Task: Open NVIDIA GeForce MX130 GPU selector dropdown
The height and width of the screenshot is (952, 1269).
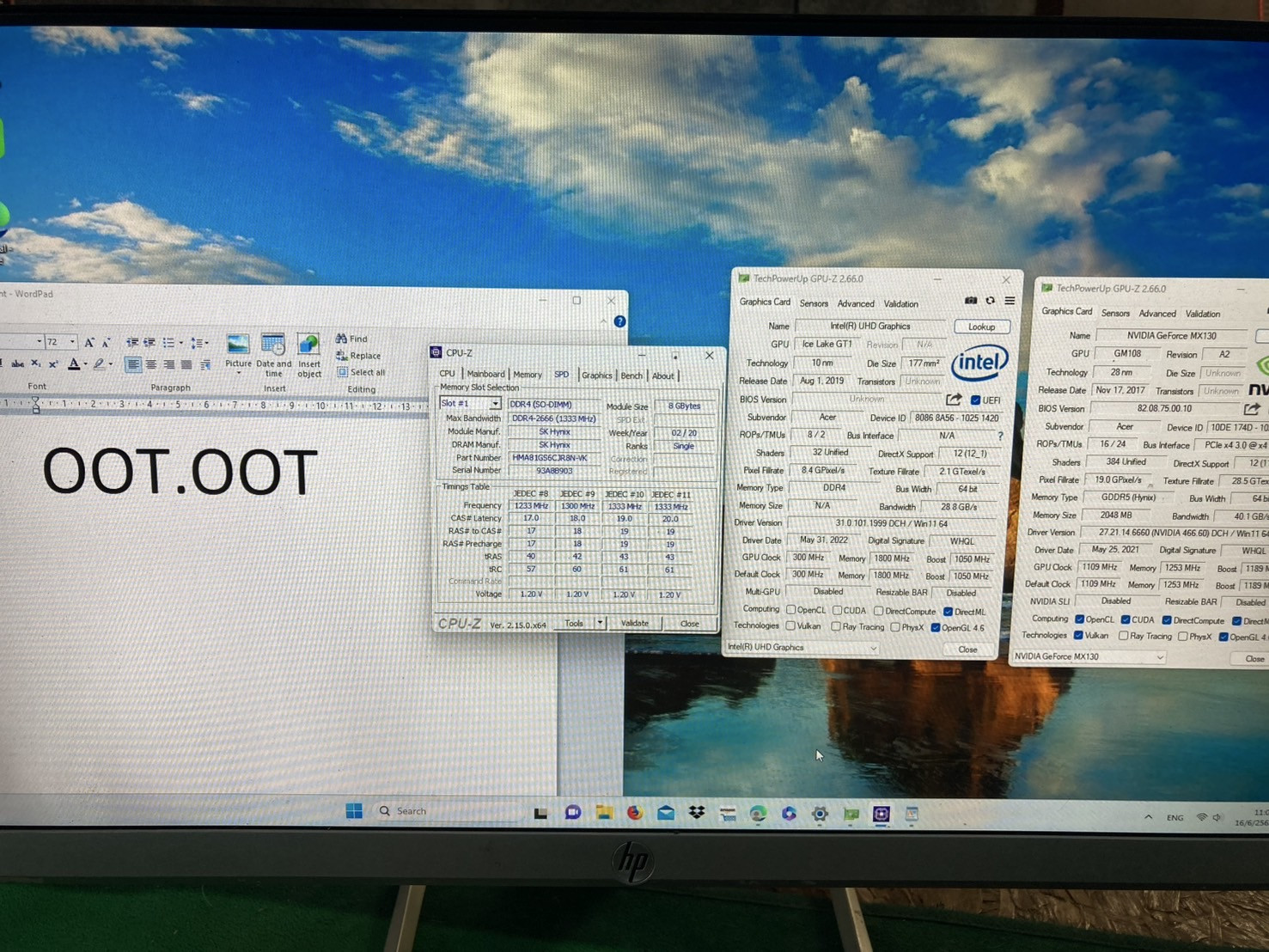Action: click(x=1089, y=656)
